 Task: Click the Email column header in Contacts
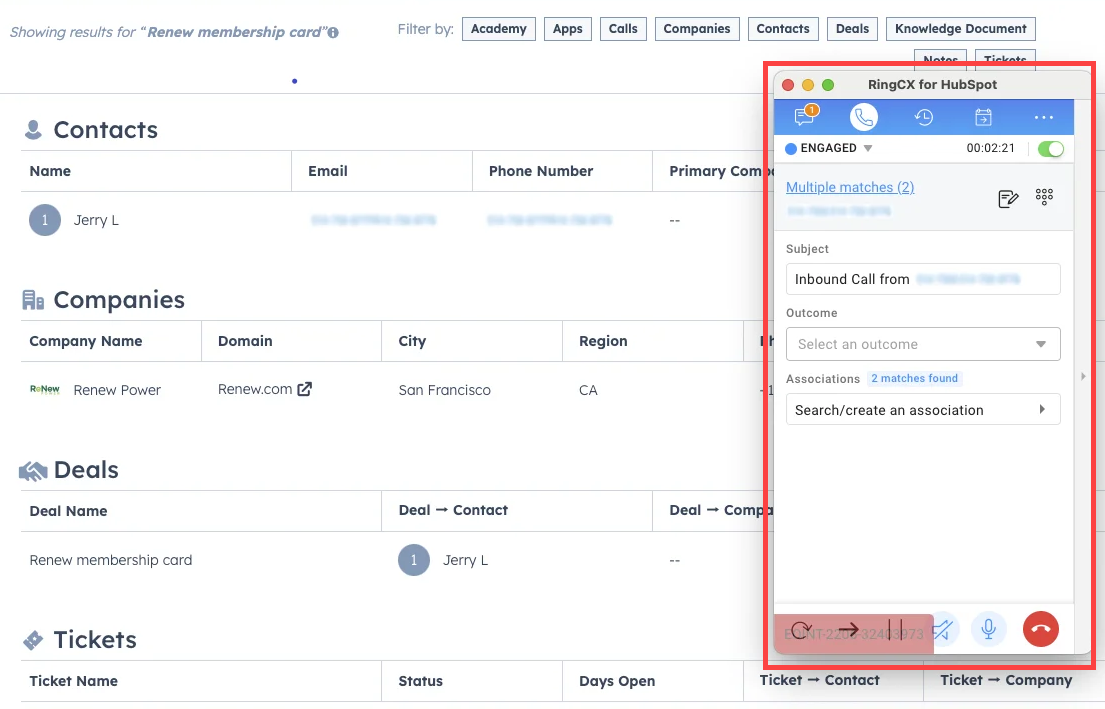coord(328,171)
